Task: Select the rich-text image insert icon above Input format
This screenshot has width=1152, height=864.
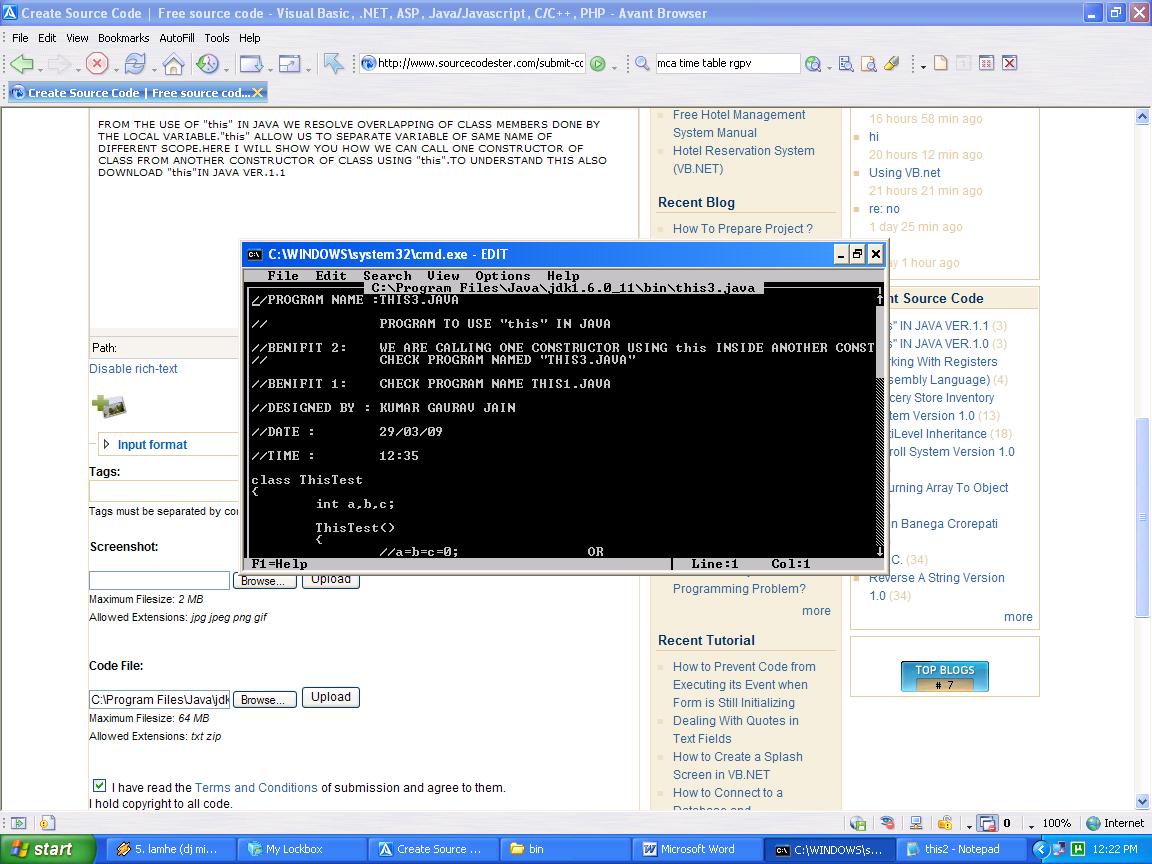Action: (x=108, y=406)
